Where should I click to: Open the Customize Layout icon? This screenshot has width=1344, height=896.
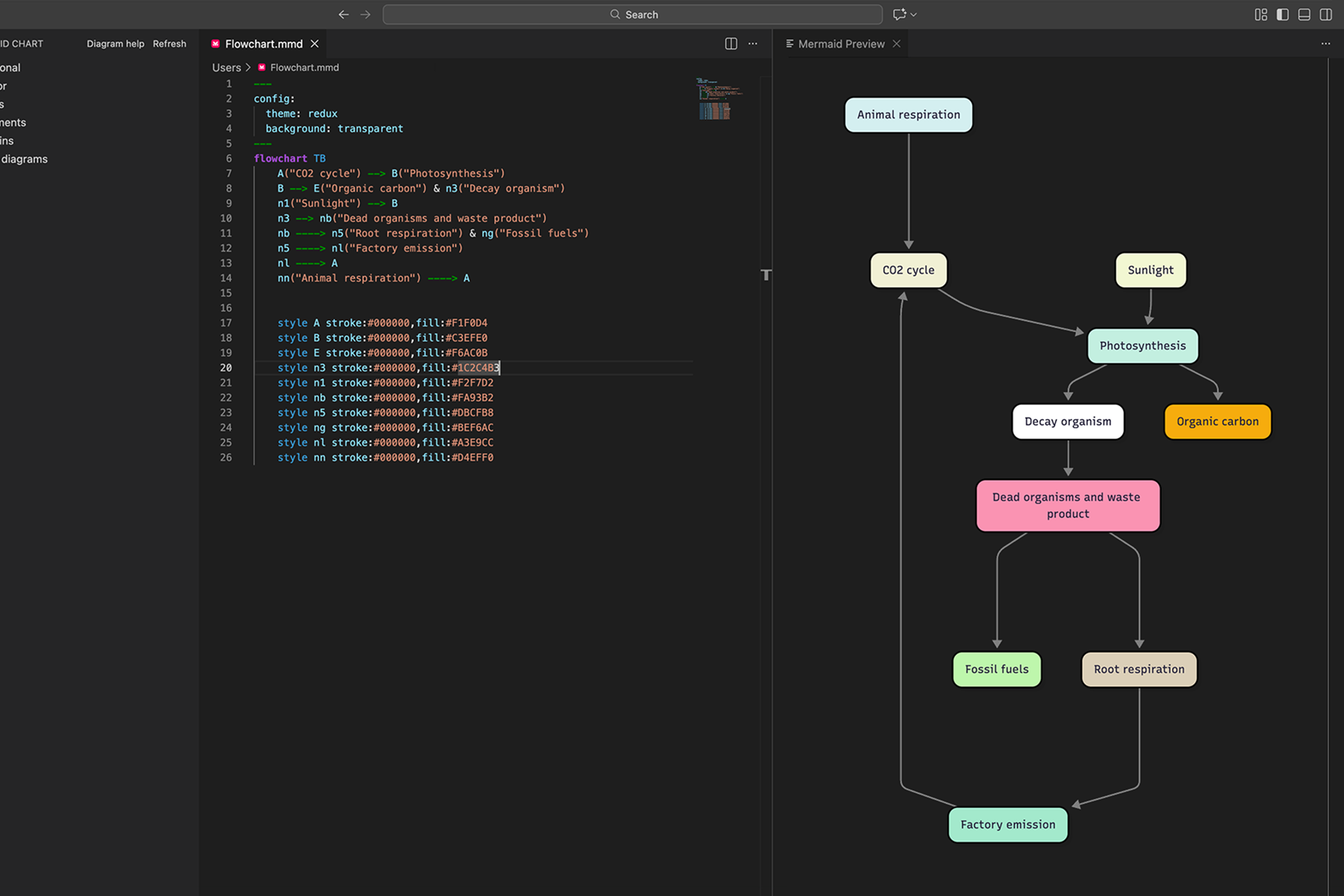click(x=1261, y=14)
